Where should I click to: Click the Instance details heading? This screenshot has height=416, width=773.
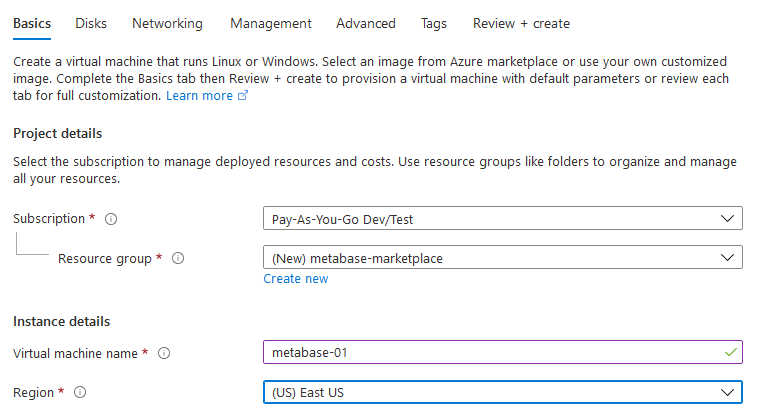62,322
